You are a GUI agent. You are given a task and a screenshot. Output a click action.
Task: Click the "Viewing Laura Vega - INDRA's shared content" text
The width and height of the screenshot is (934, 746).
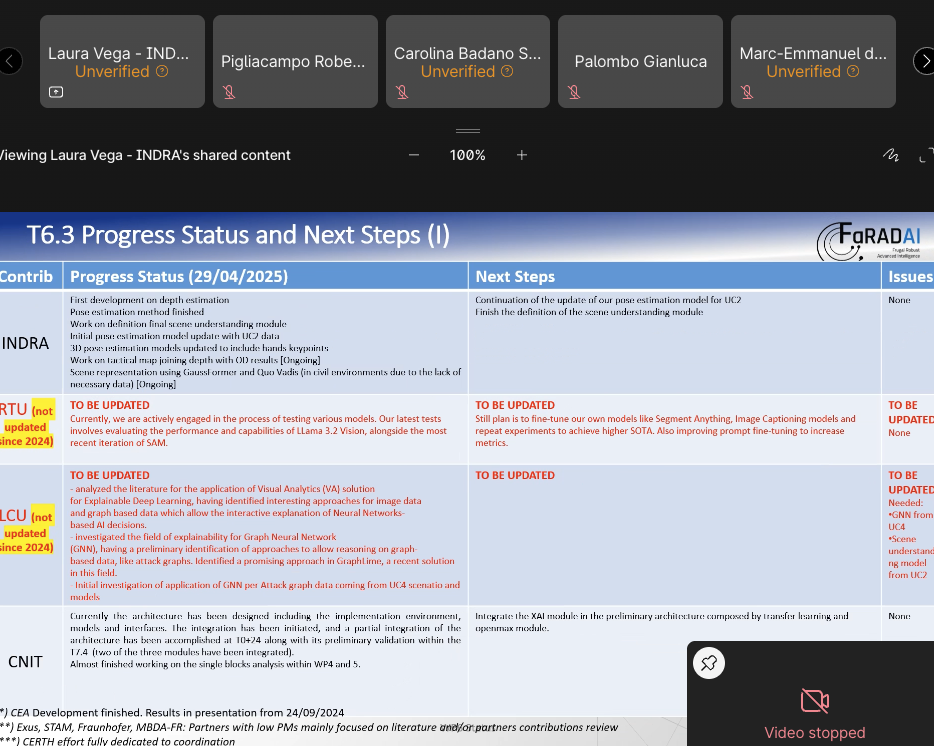pyautogui.click(x=145, y=156)
